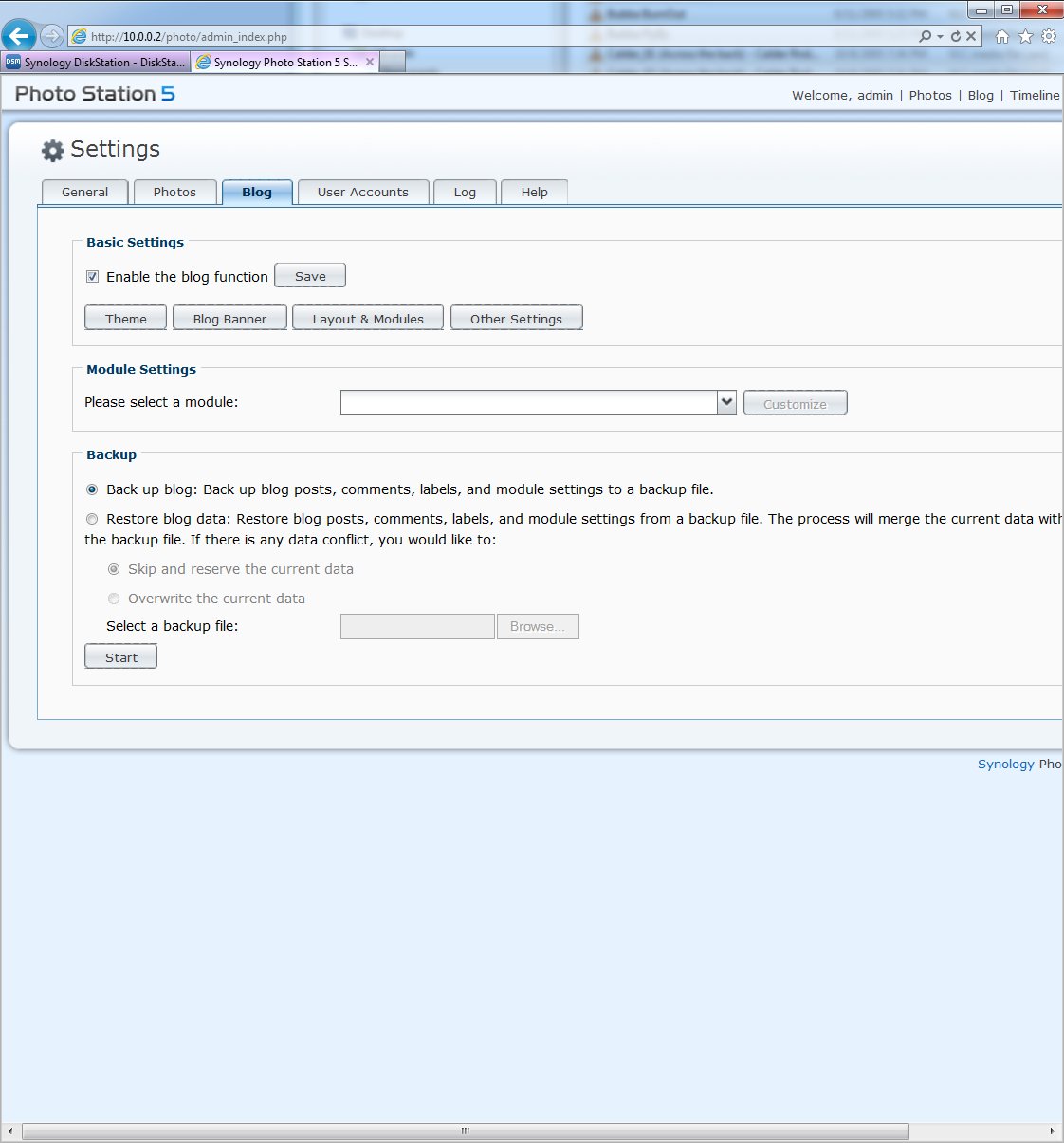Select the 'Back up blog' radio option
The height and width of the screenshot is (1143, 1064).
92,489
